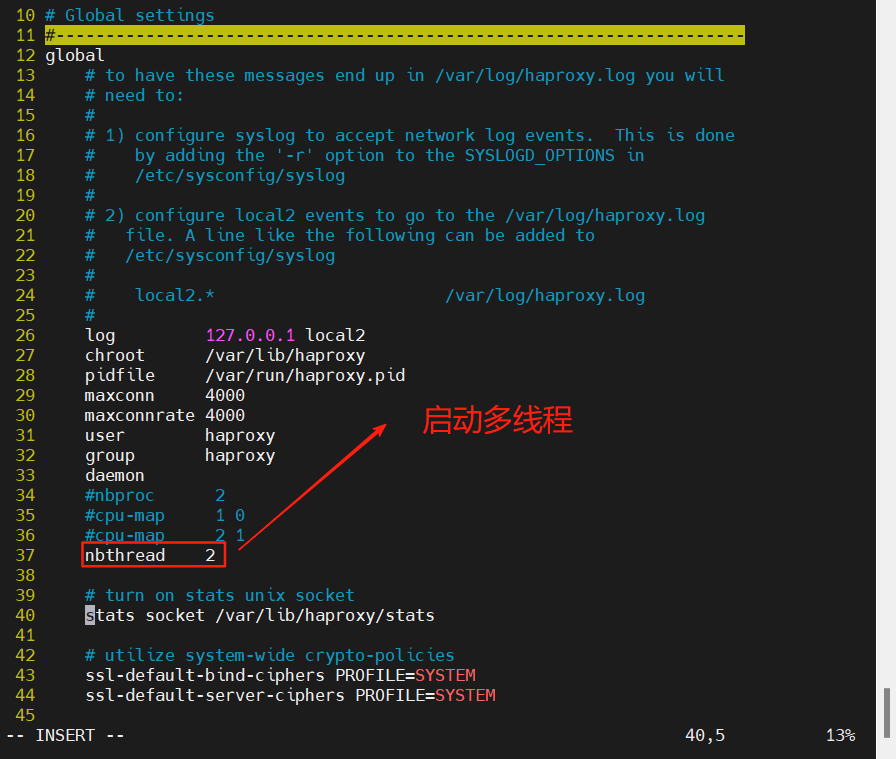Click the maxconn value 4000
The height and width of the screenshot is (759, 896).
(x=225, y=396)
